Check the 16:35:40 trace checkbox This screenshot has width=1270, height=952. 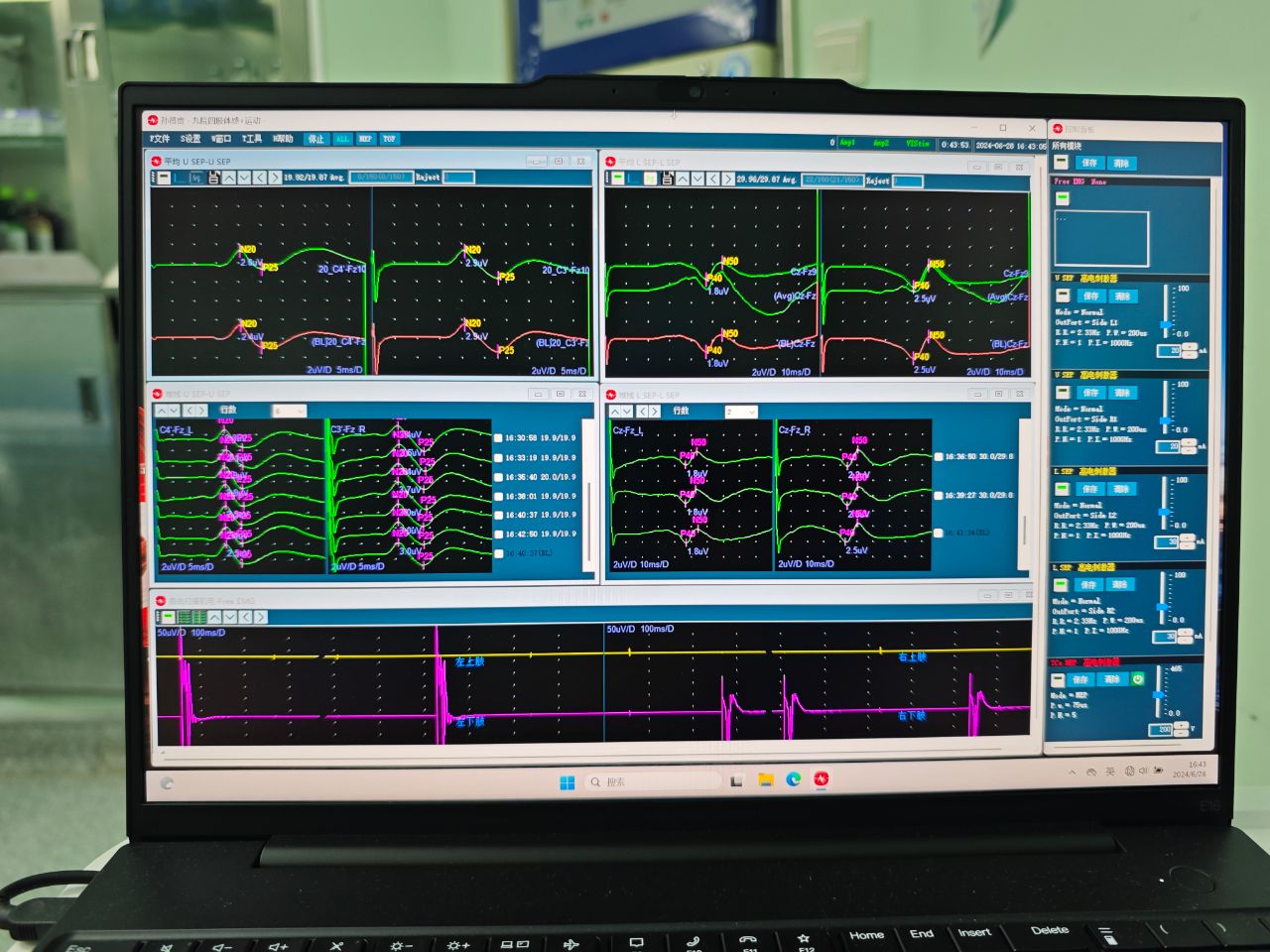click(x=498, y=477)
